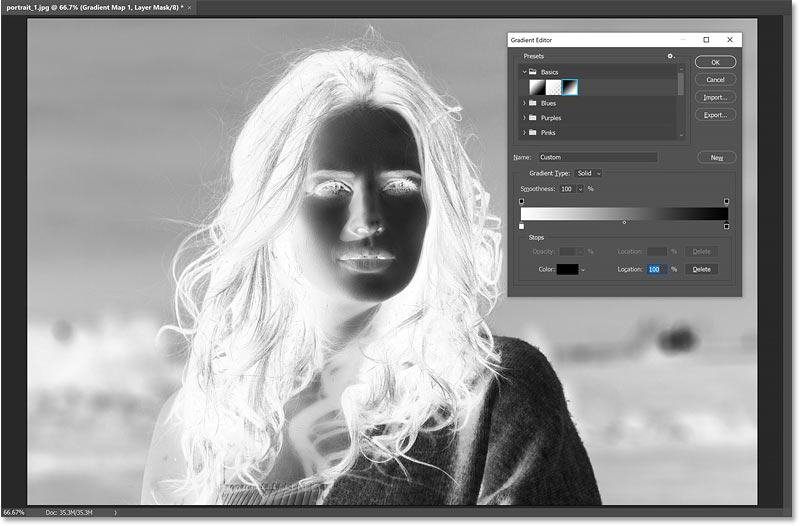Image resolution: width=802 pixels, height=526 pixels.
Task: Select the foreground-to-transparent gradient preset
Action: 553,87
